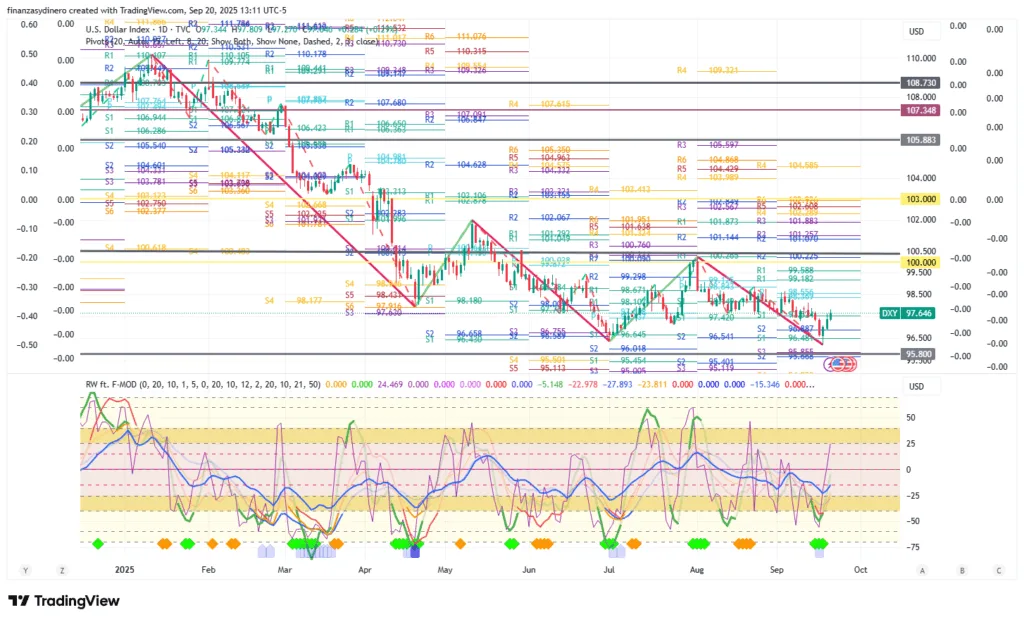Click the 110.000 price scale label
The width and height of the screenshot is (1024, 622).
(x=921, y=58)
